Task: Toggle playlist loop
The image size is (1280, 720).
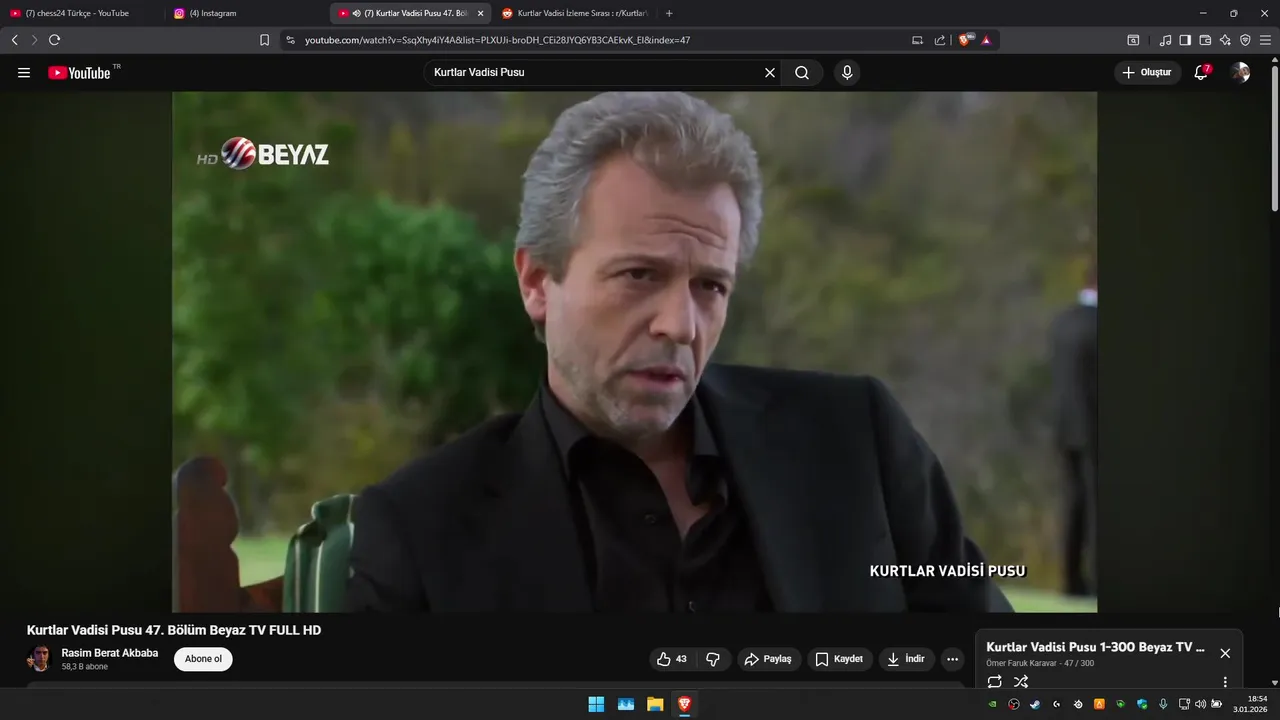Action: [994, 682]
